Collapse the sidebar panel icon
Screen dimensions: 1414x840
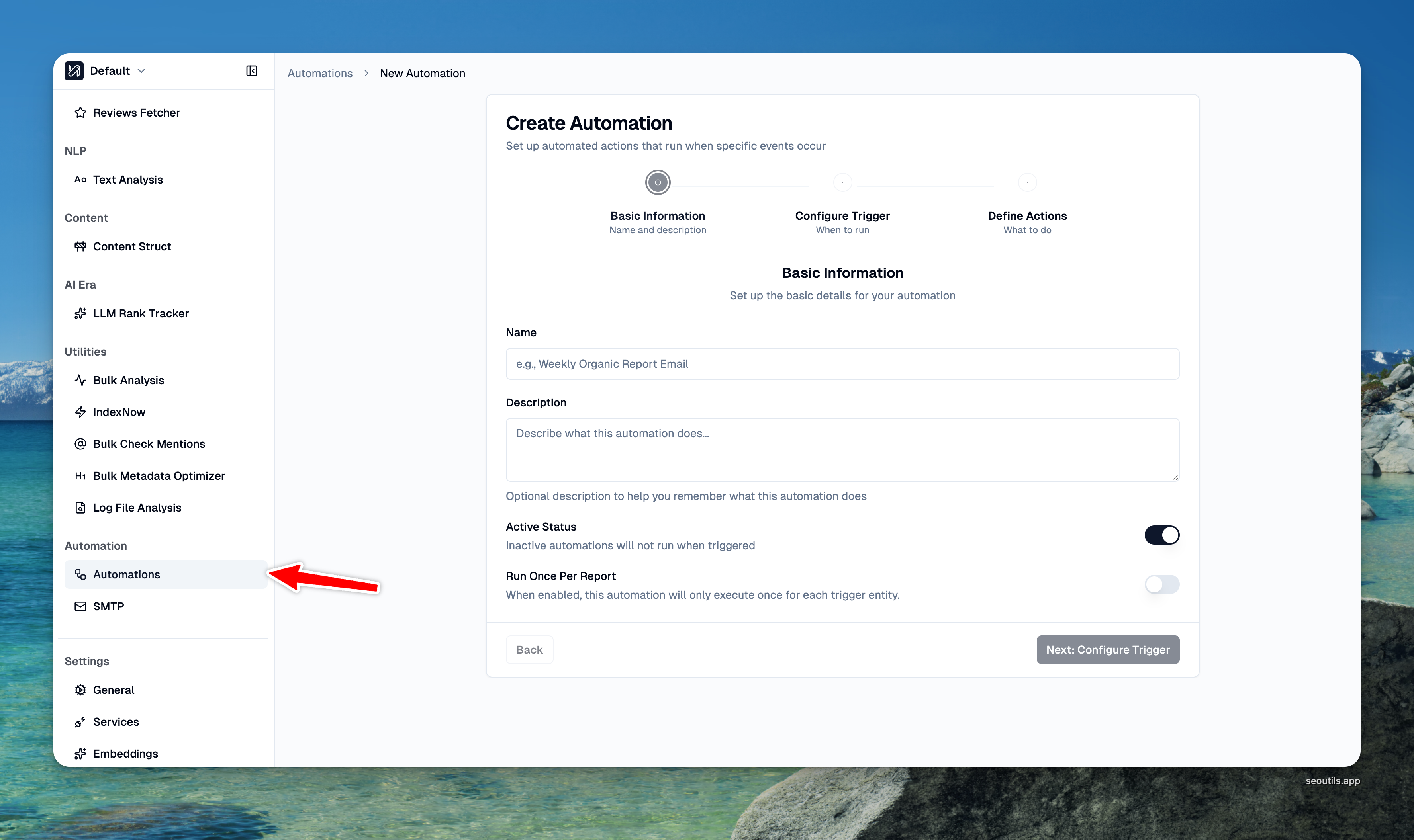(251, 71)
